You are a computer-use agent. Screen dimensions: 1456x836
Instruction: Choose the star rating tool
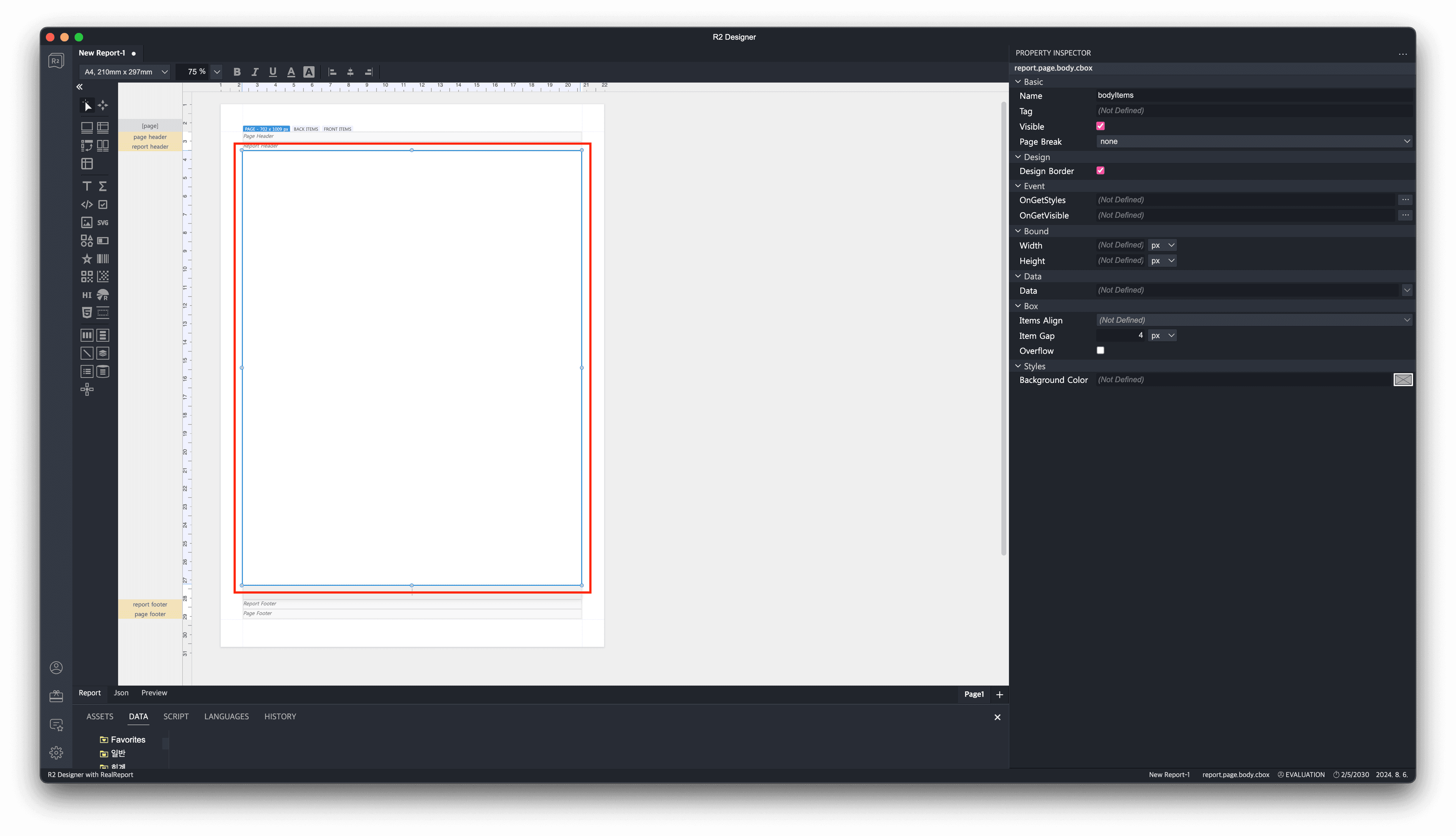(x=87, y=259)
